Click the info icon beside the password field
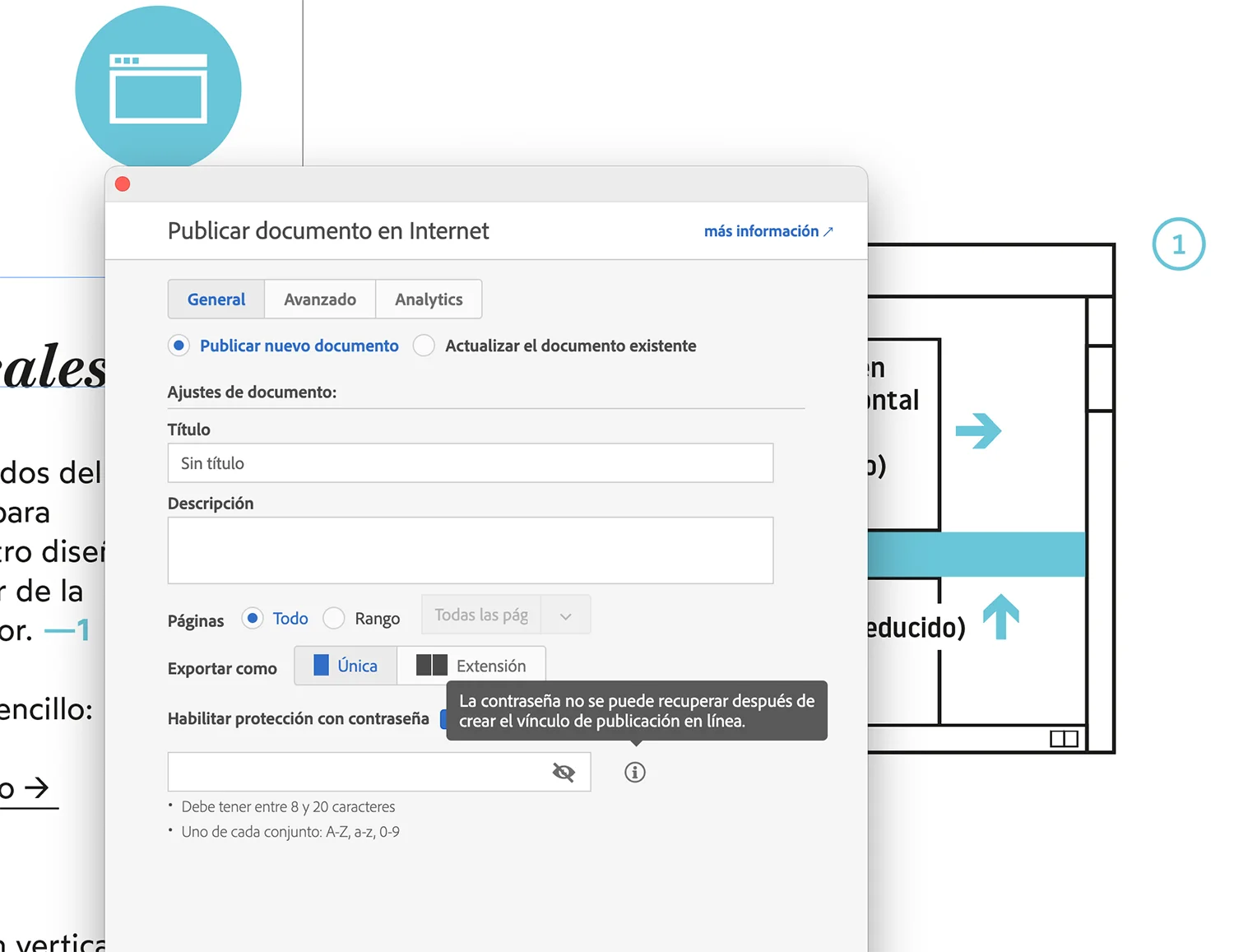The image size is (1234, 952). tap(633, 772)
